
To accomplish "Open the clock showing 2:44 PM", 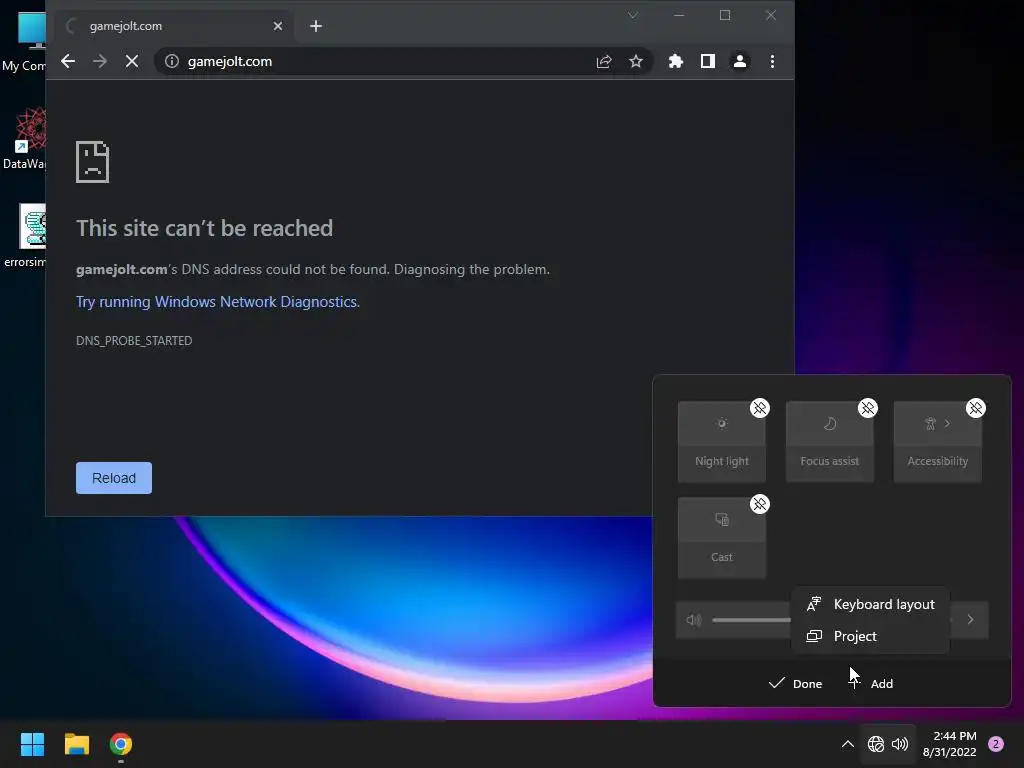I will click(949, 744).
